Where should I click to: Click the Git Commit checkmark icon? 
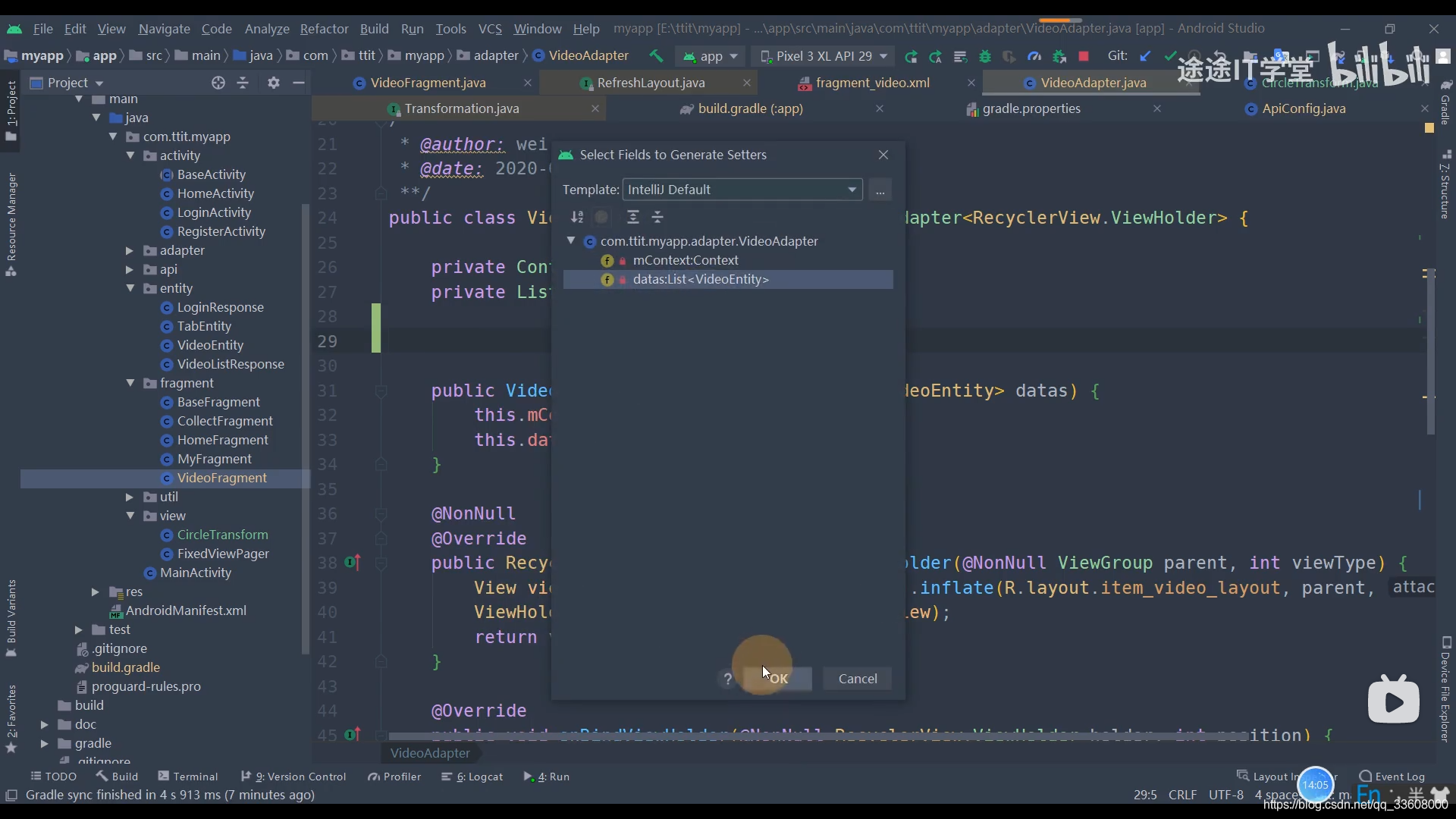tap(1170, 56)
